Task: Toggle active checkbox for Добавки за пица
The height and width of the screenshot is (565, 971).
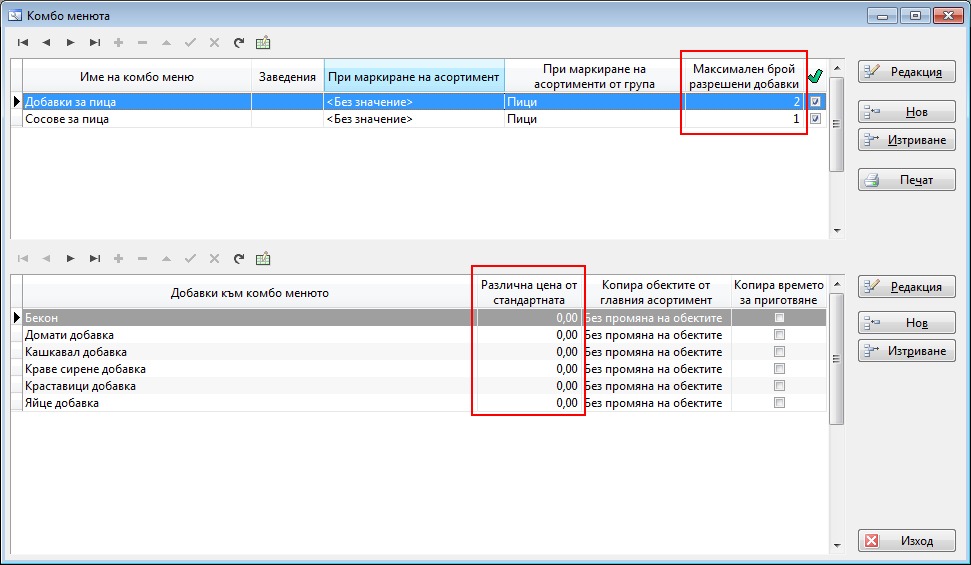Action: click(x=816, y=102)
